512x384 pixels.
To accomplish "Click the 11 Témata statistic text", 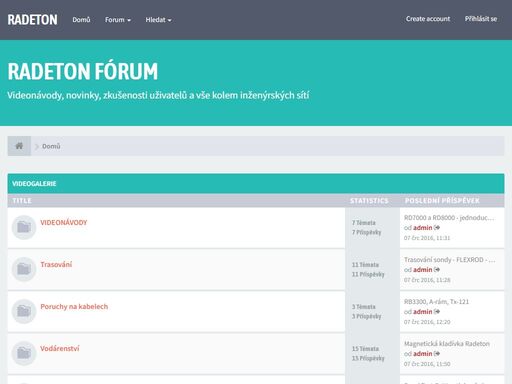I will (365, 265).
